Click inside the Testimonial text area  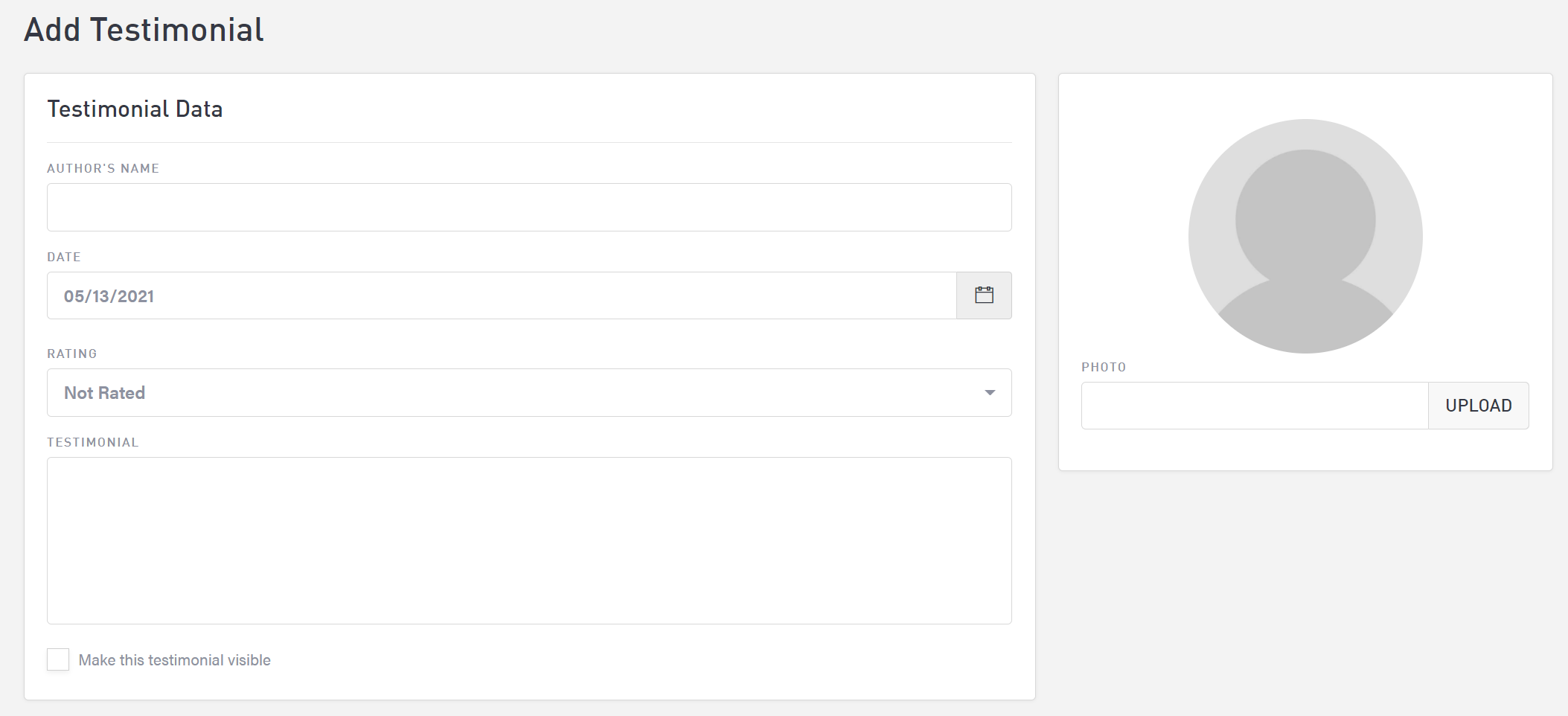(528, 540)
